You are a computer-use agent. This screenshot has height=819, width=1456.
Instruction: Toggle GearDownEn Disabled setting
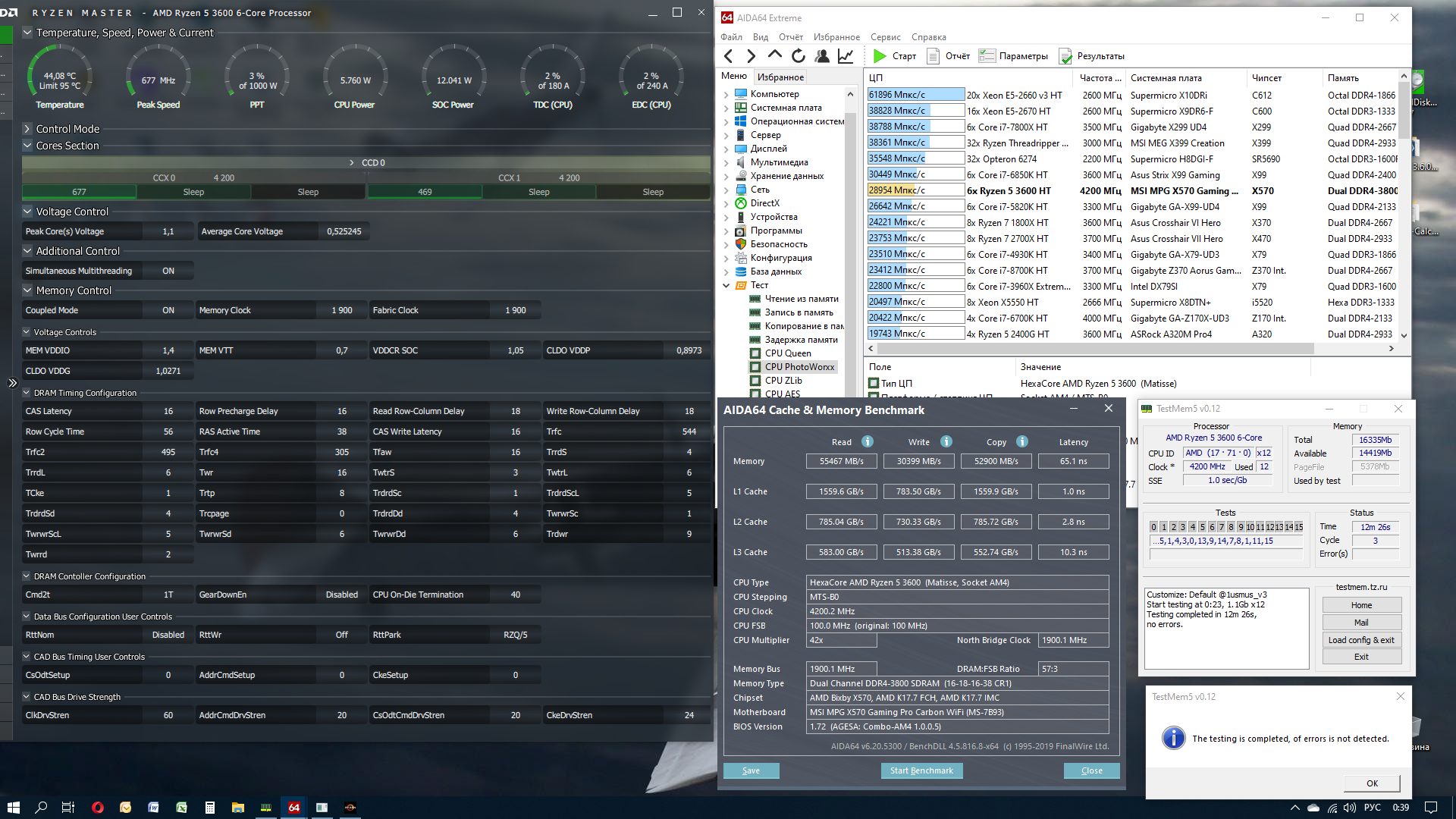pos(341,595)
